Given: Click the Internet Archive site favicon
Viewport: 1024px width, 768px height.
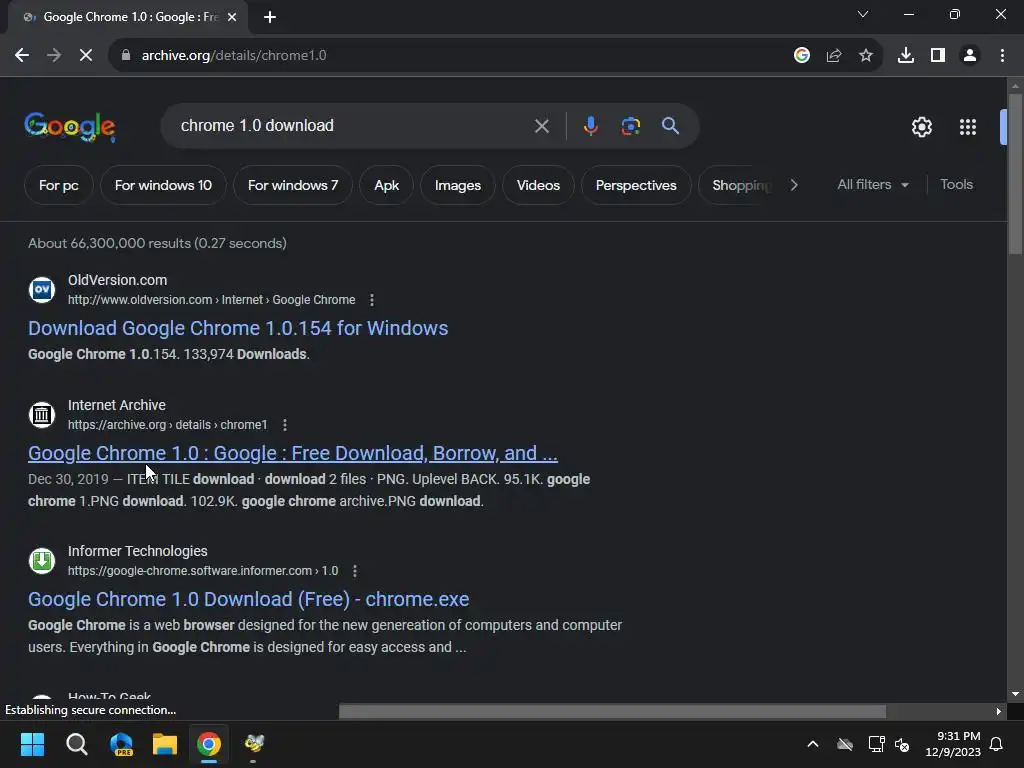Looking at the screenshot, I should click(x=42, y=415).
